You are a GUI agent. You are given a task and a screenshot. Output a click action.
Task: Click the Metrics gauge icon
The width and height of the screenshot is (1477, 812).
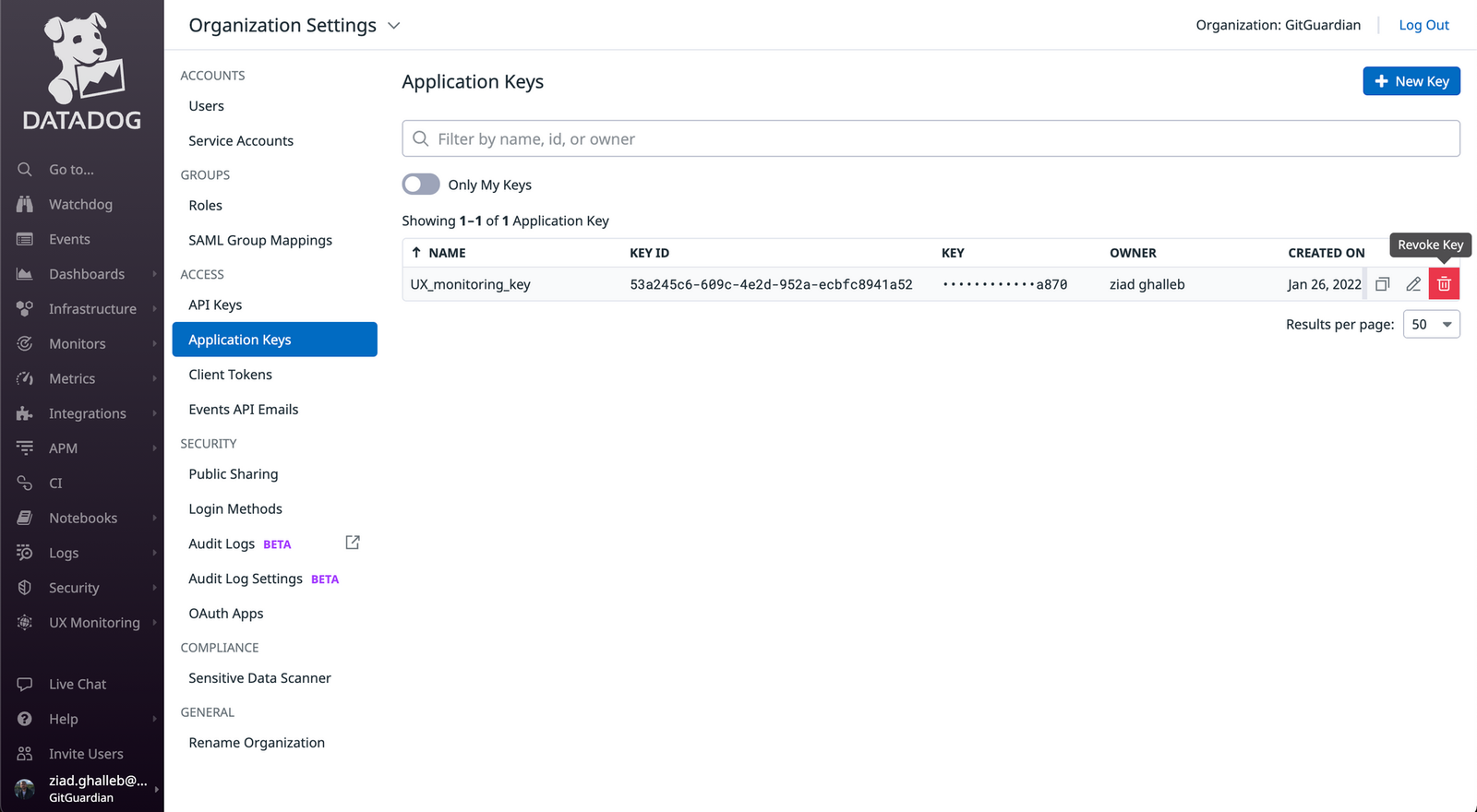[25, 378]
